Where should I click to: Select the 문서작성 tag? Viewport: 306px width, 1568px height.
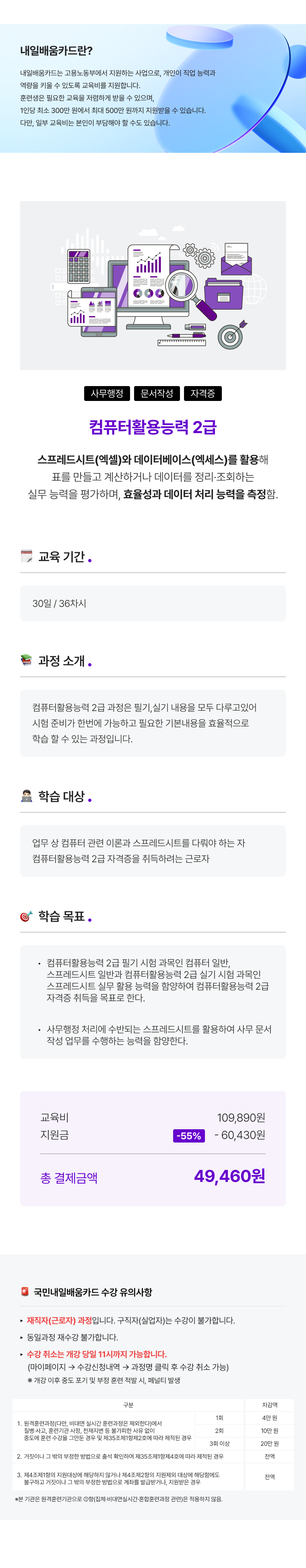157,393
